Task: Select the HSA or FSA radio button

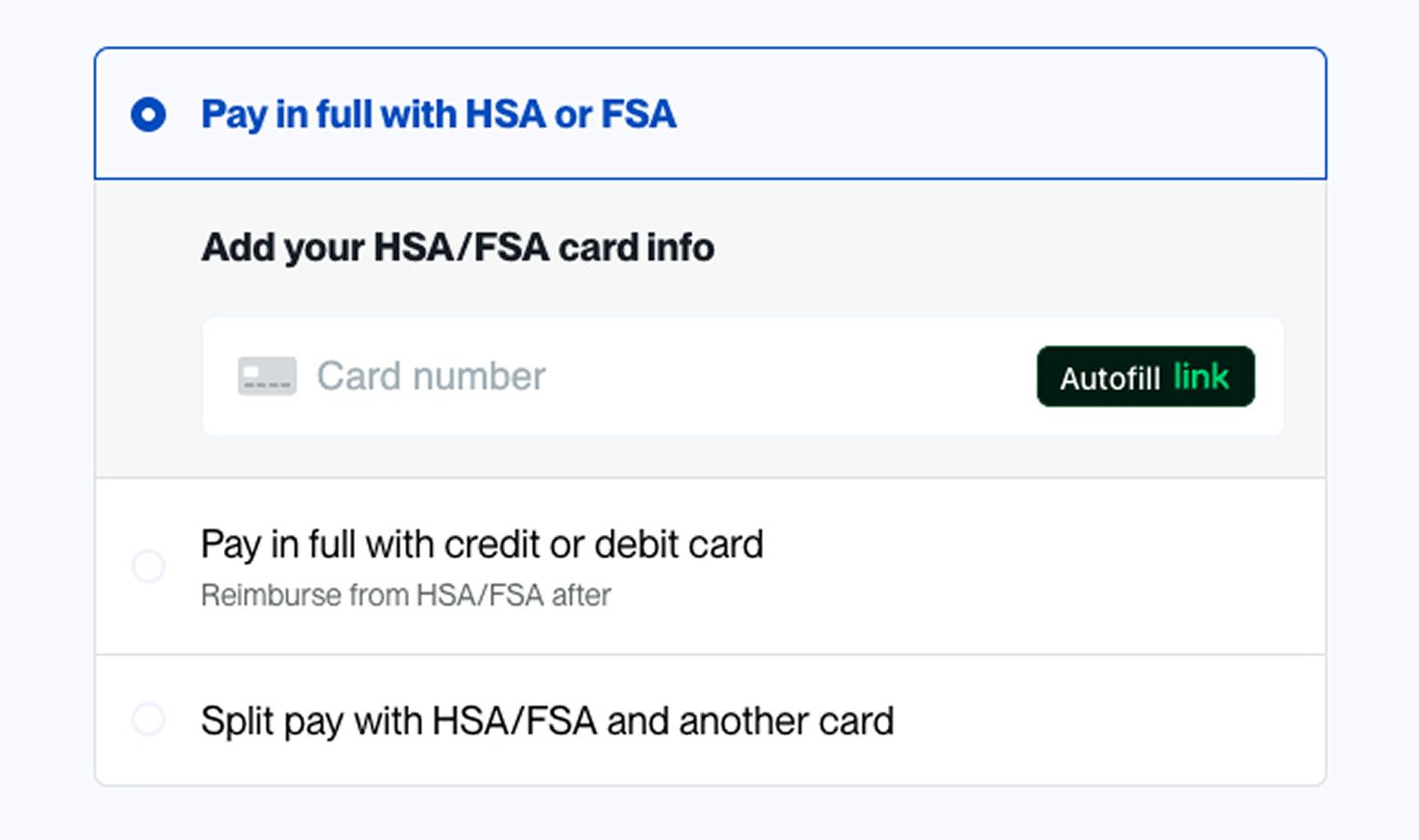Action: point(148,115)
